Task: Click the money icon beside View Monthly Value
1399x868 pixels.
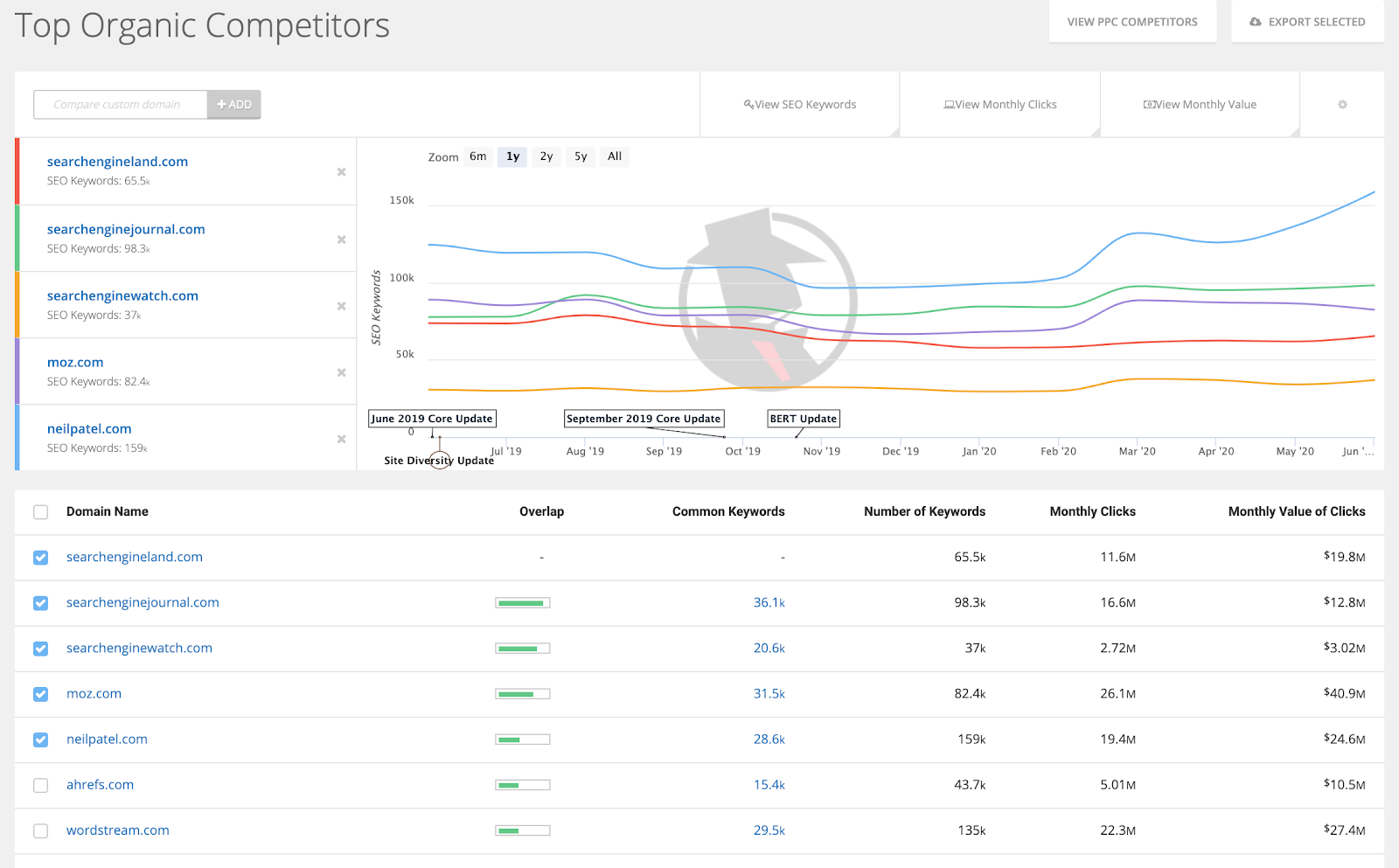Action: click(x=1149, y=104)
